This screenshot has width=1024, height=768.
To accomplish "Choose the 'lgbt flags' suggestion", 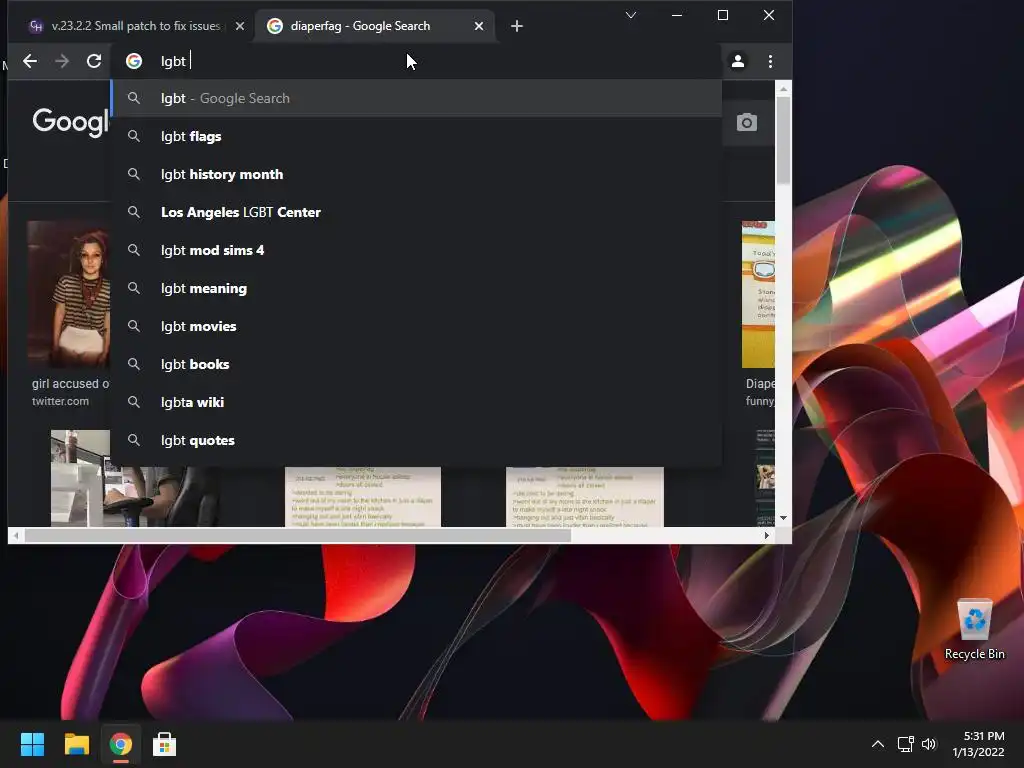I will [x=417, y=136].
